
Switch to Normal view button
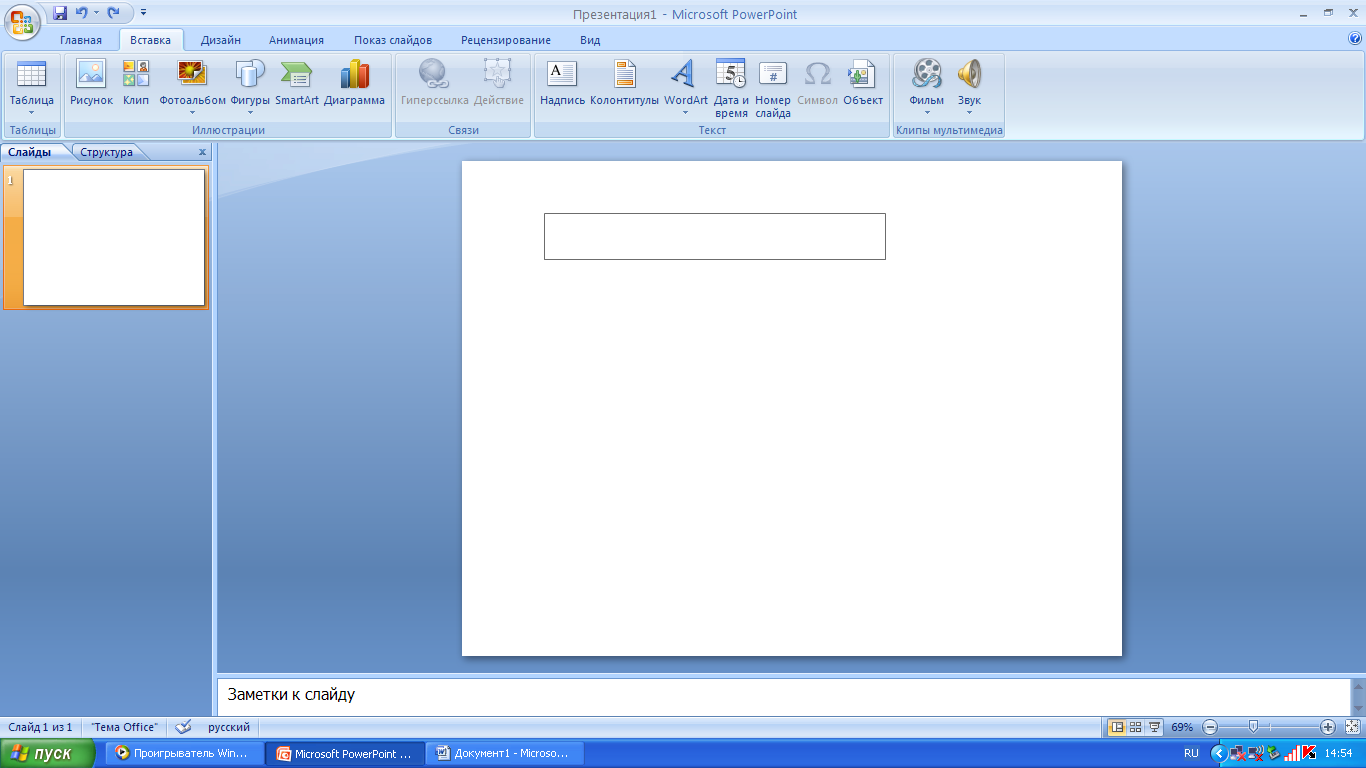(1118, 727)
